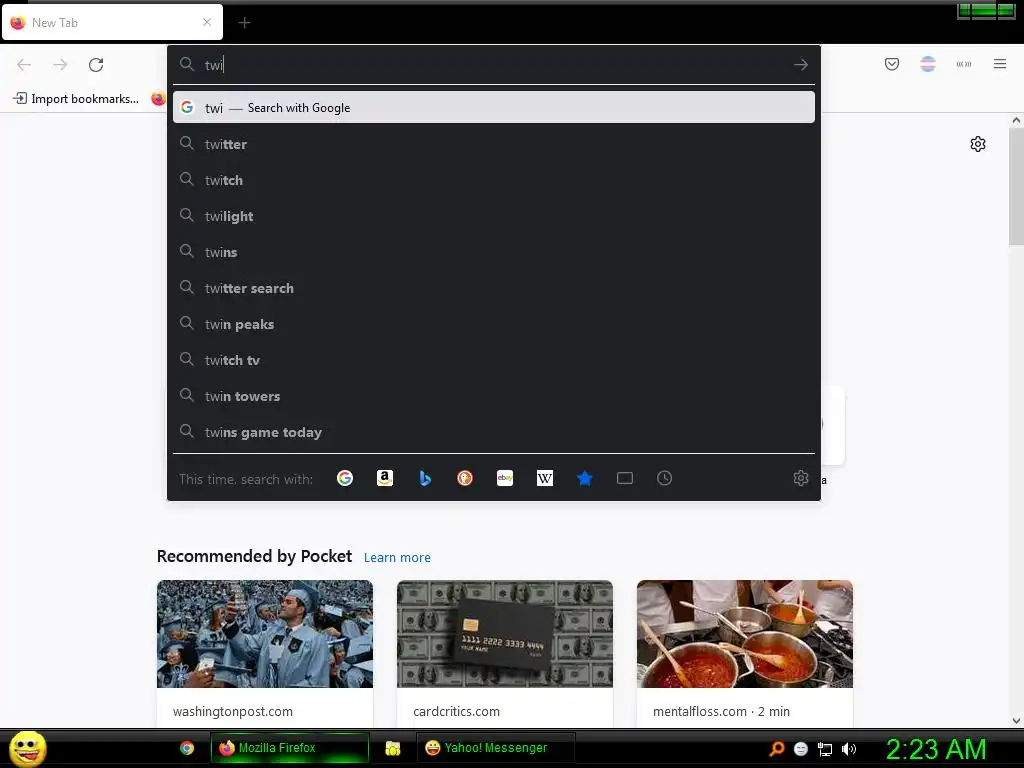Open the volume speaker tray icon
Viewport: 1024px width, 768px height.
click(x=848, y=749)
